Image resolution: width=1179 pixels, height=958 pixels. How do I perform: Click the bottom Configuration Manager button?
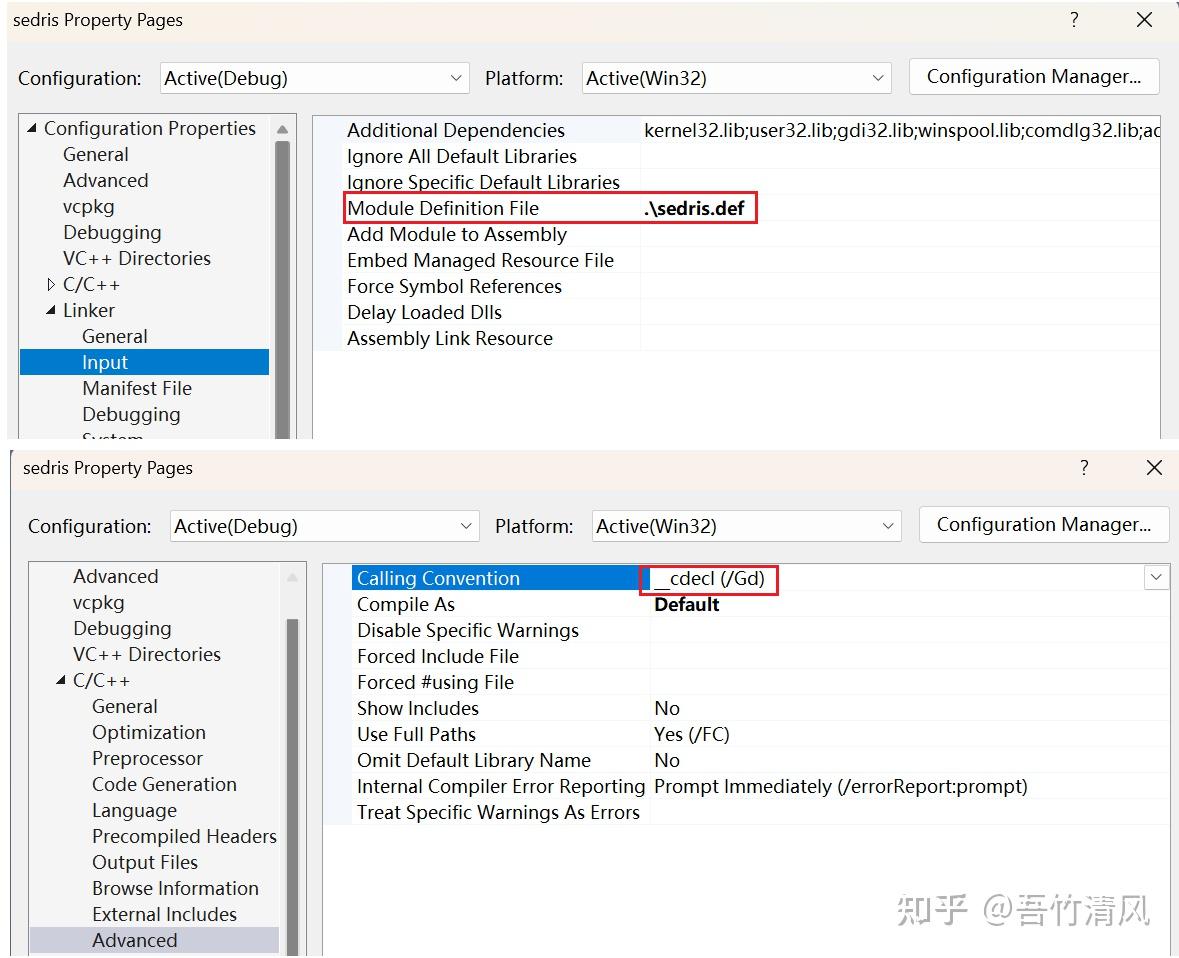tap(1044, 524)
